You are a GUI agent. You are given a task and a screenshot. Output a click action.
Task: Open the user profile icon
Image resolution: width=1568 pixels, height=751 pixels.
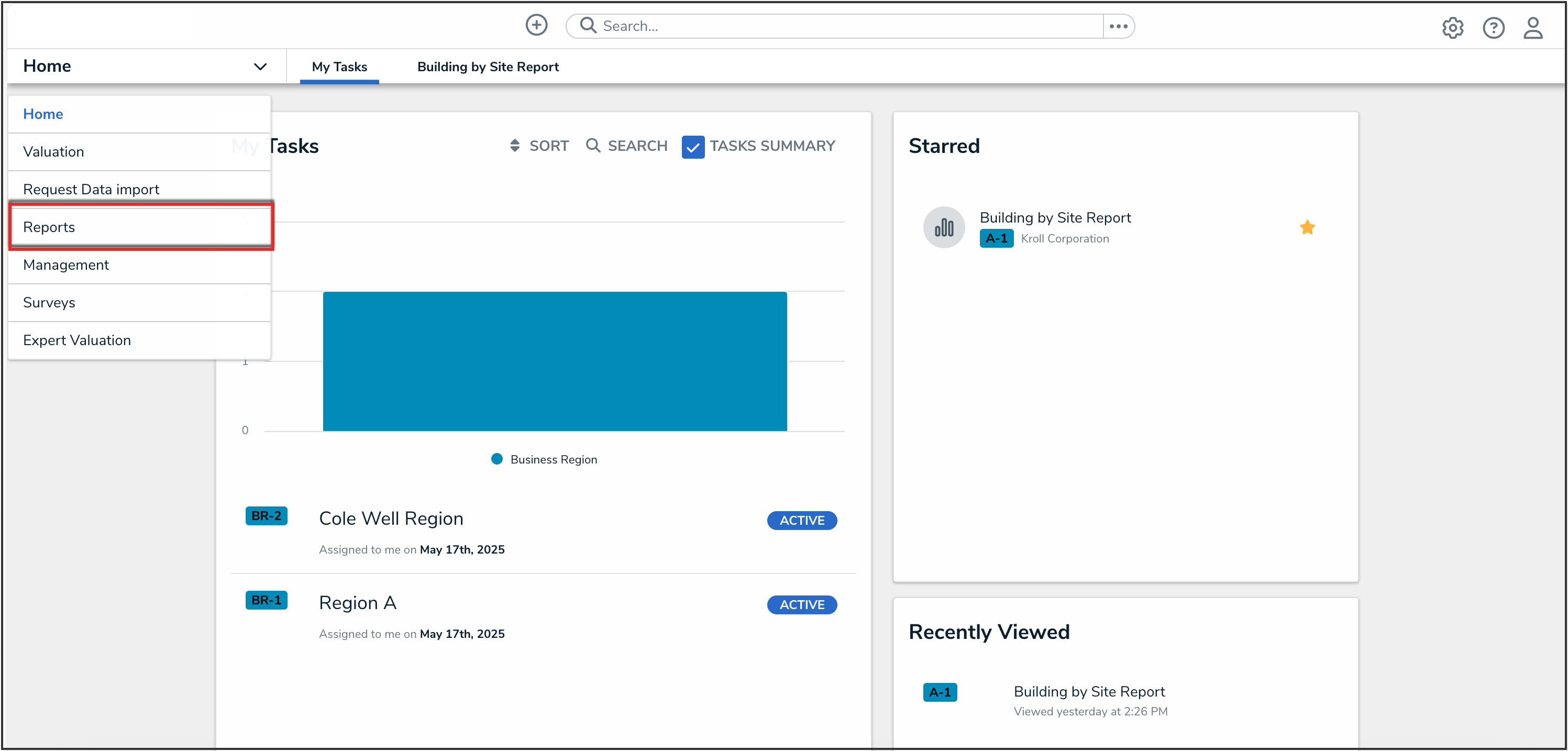(1533, 28)
